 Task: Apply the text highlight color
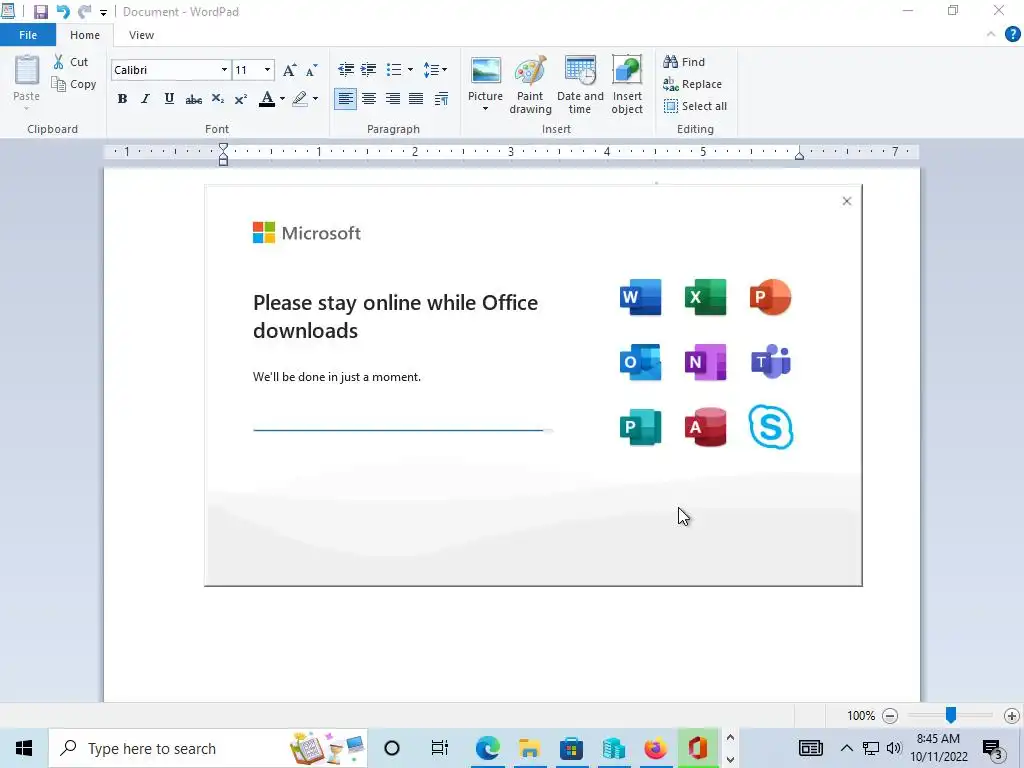tap(300, 99)
